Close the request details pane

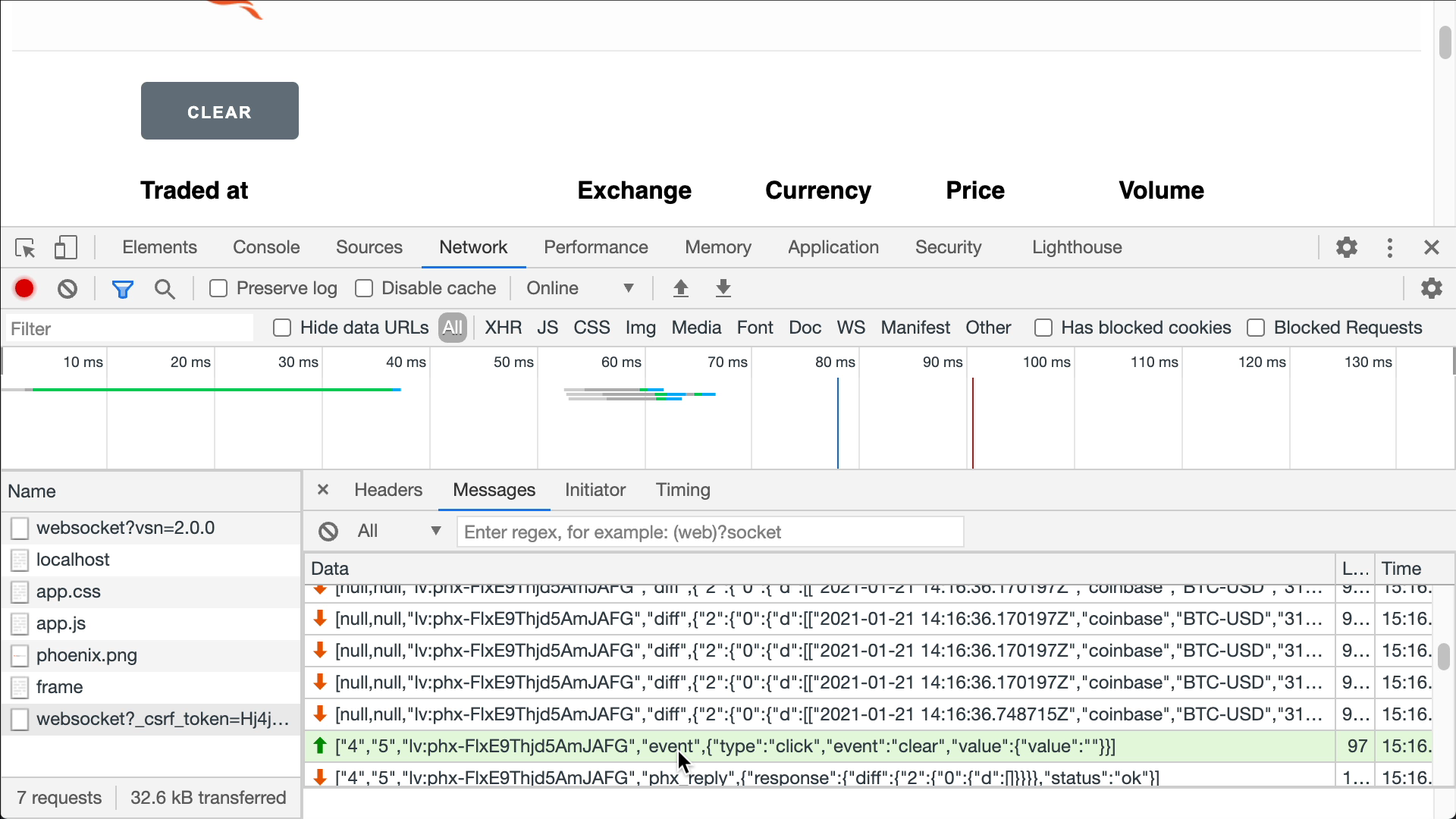(323, 489)
